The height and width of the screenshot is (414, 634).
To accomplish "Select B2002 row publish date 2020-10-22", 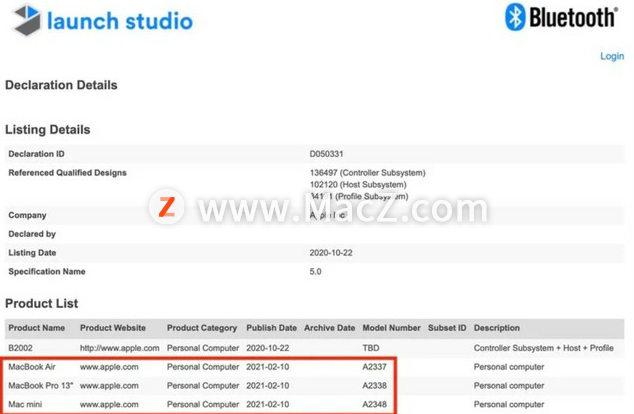I will 268,348.
